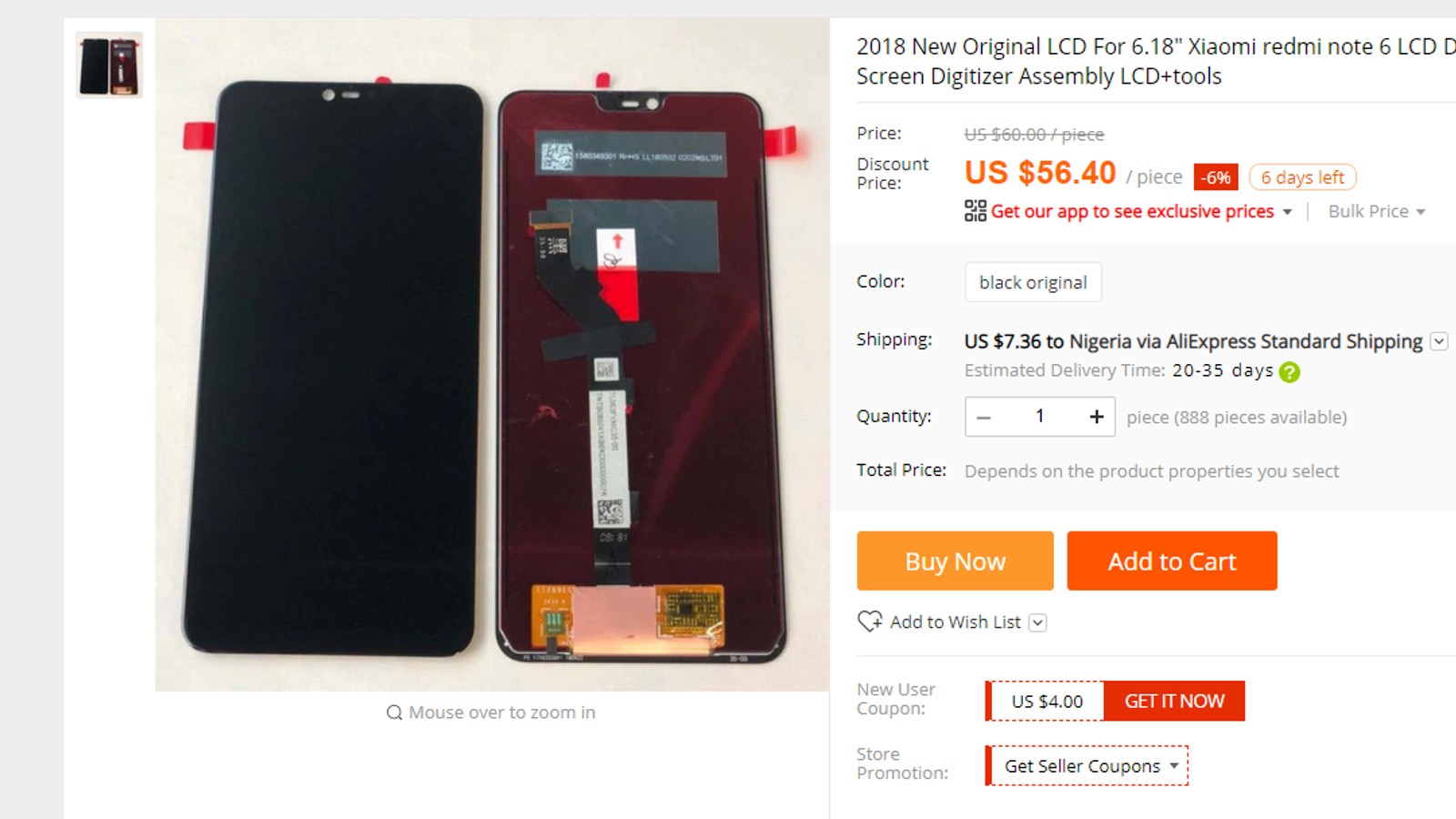Click the magnifier zoom icon below the image
1456x819 pixels.
pos(394,713)
